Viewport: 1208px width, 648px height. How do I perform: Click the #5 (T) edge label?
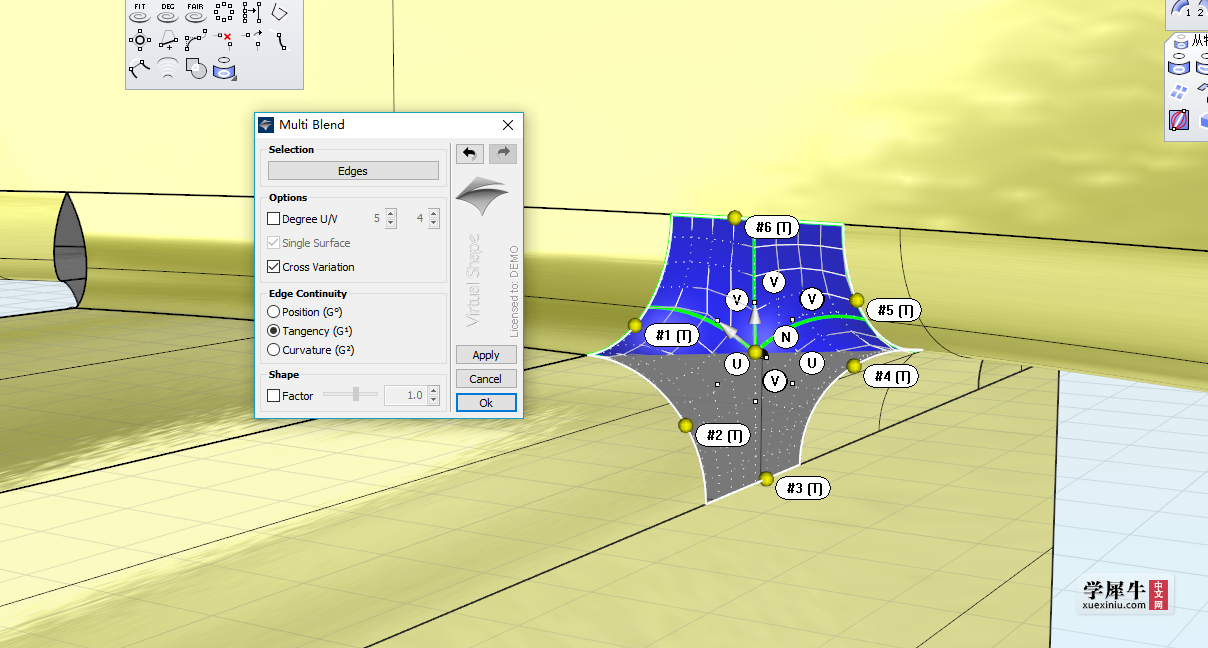(x=893, y=311)
